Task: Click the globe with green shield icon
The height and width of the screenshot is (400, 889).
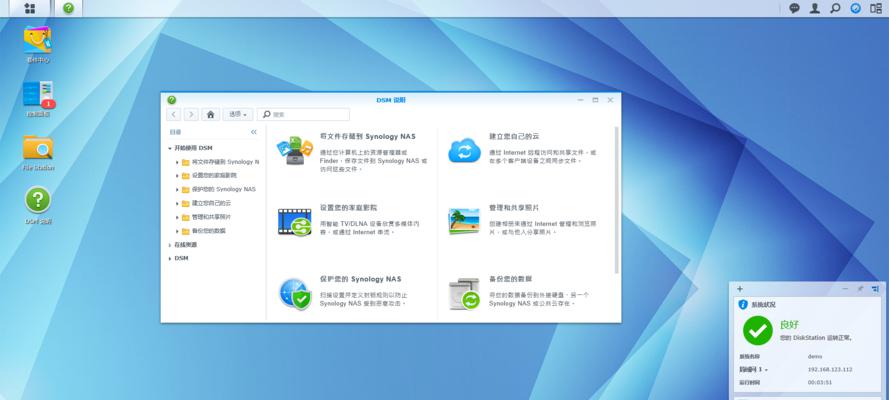Action: (x=295, y=293)
